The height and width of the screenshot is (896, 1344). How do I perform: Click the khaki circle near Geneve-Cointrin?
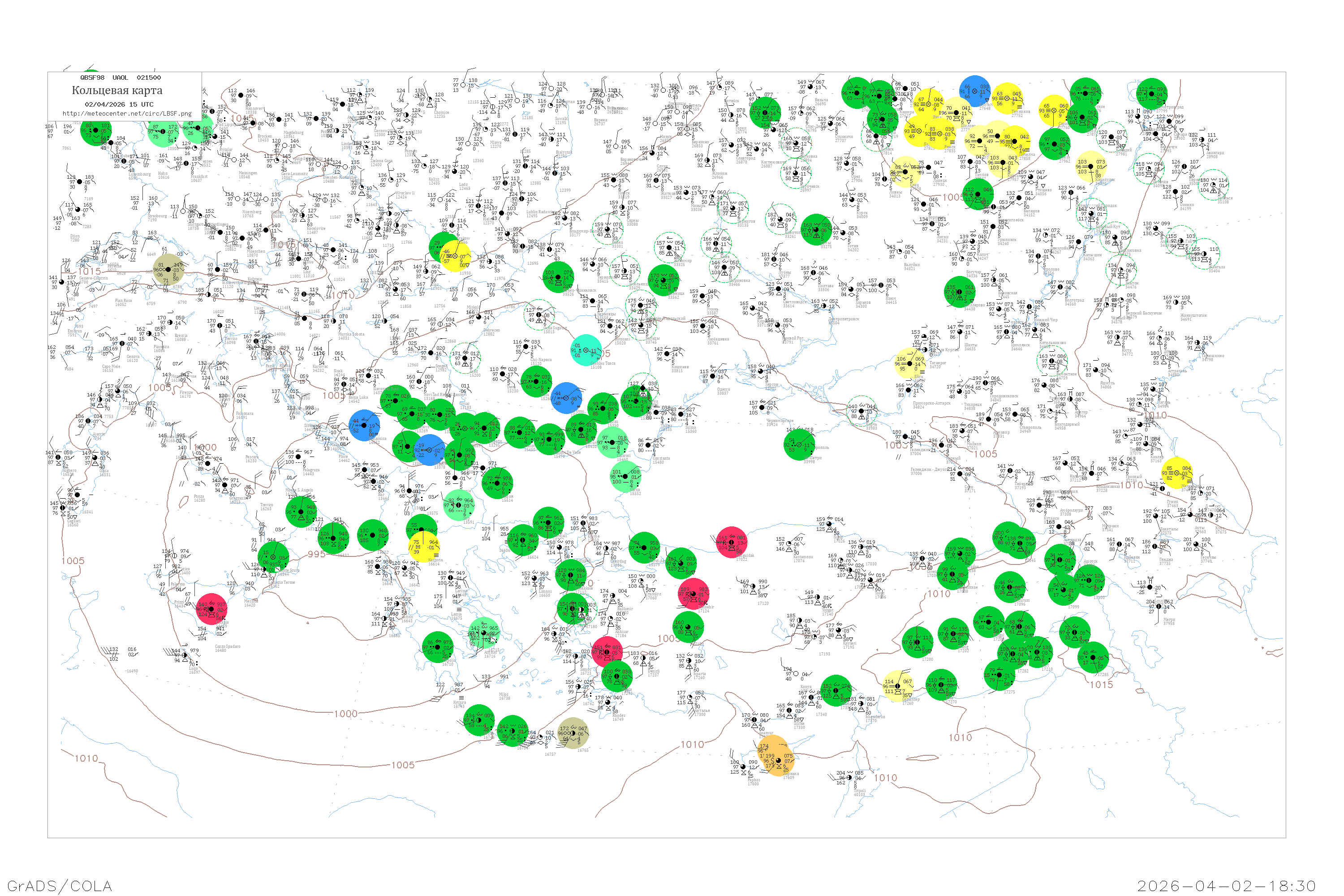point(168,269)
